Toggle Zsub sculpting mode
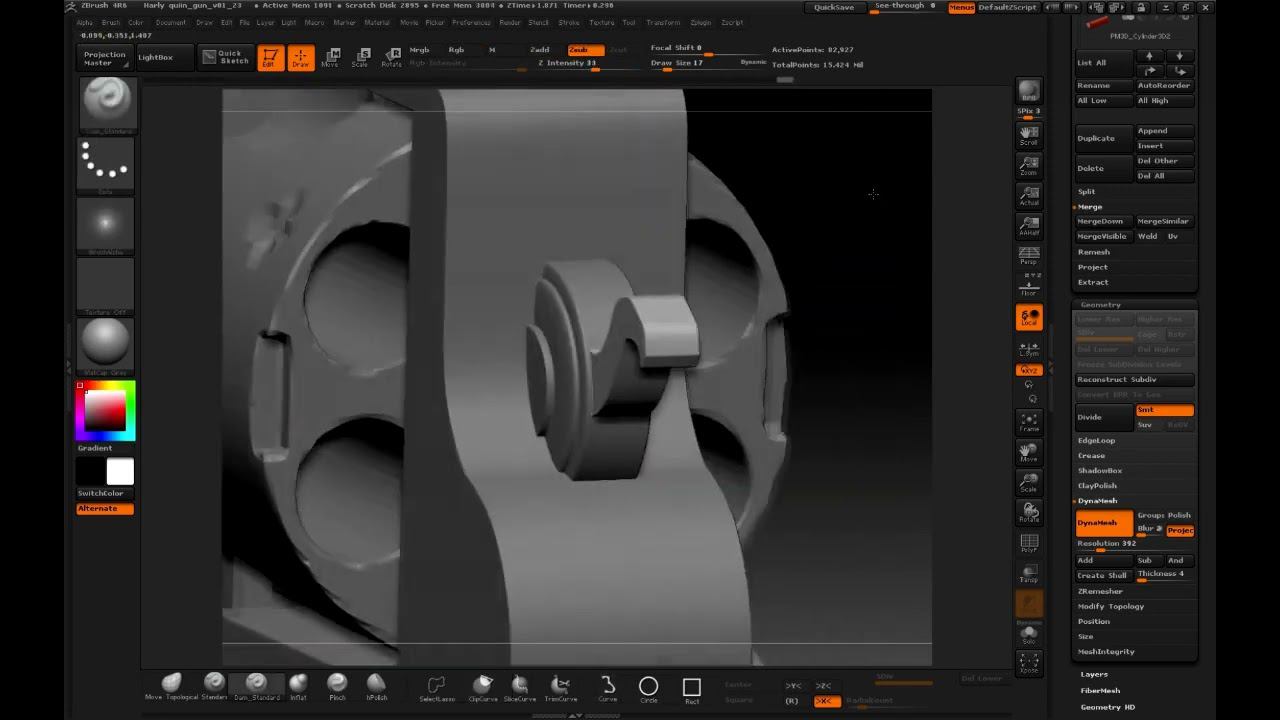Screen dimensions: 1280x720 (586, 50)
